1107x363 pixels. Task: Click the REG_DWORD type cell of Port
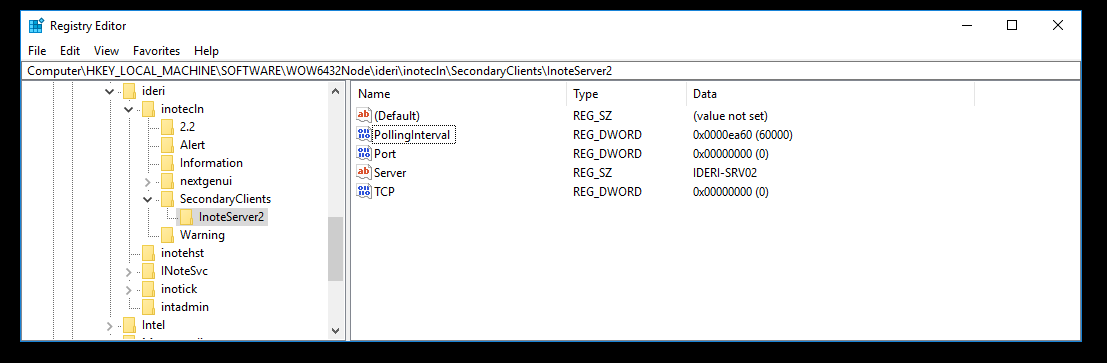pos(607,153)
